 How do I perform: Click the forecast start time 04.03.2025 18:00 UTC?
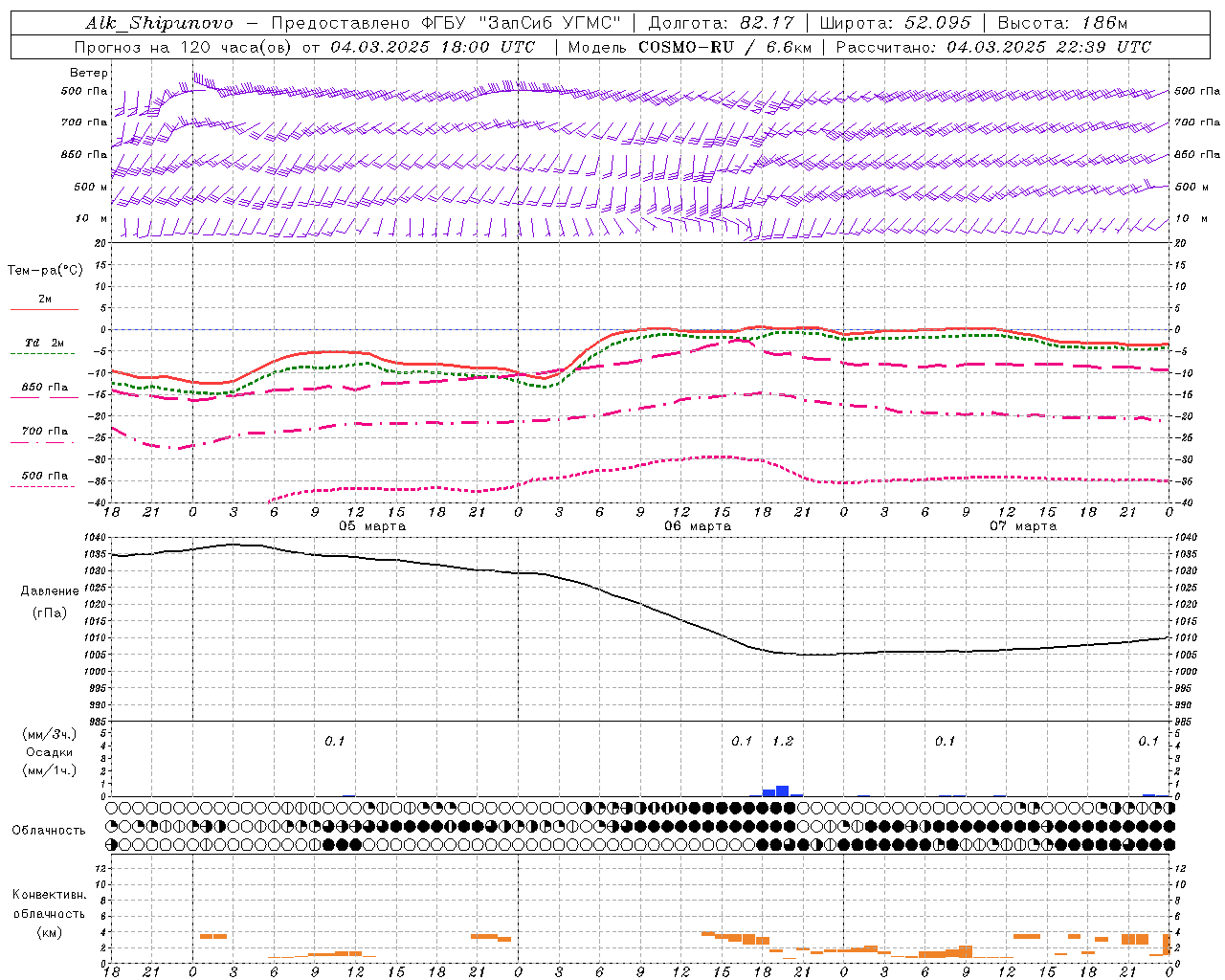434,47
